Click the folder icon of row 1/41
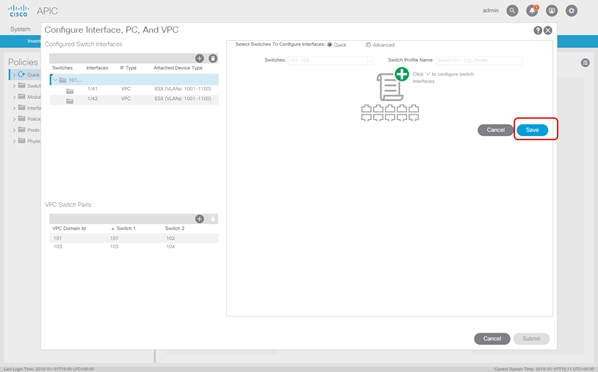Screen dimensions: 598x372 click(x=69, y=91)
